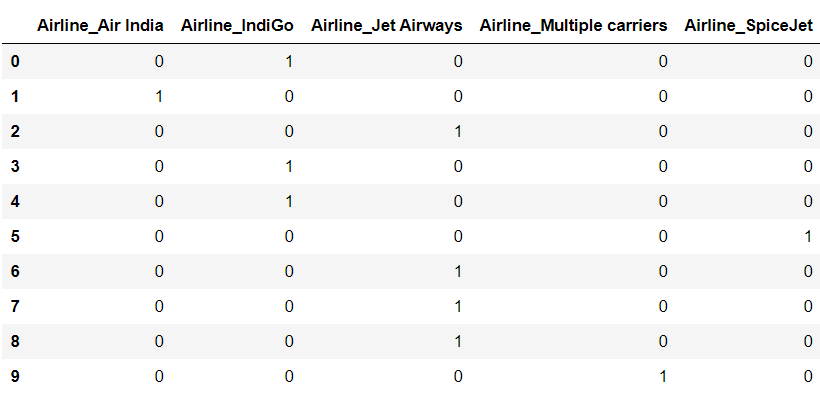820x404 pixels.
Task: Click row index 4
Action: (15, 202)
